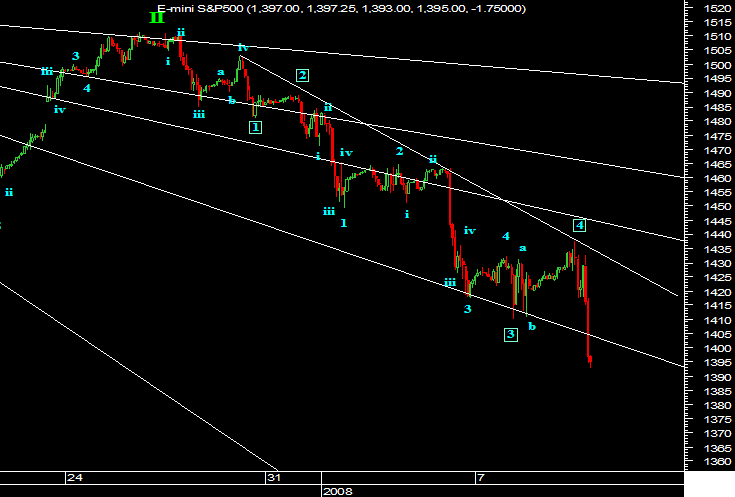This screenshot has width=735, height=497.
Task: Select the boxed wave label 4
Action: coord(580,226)
